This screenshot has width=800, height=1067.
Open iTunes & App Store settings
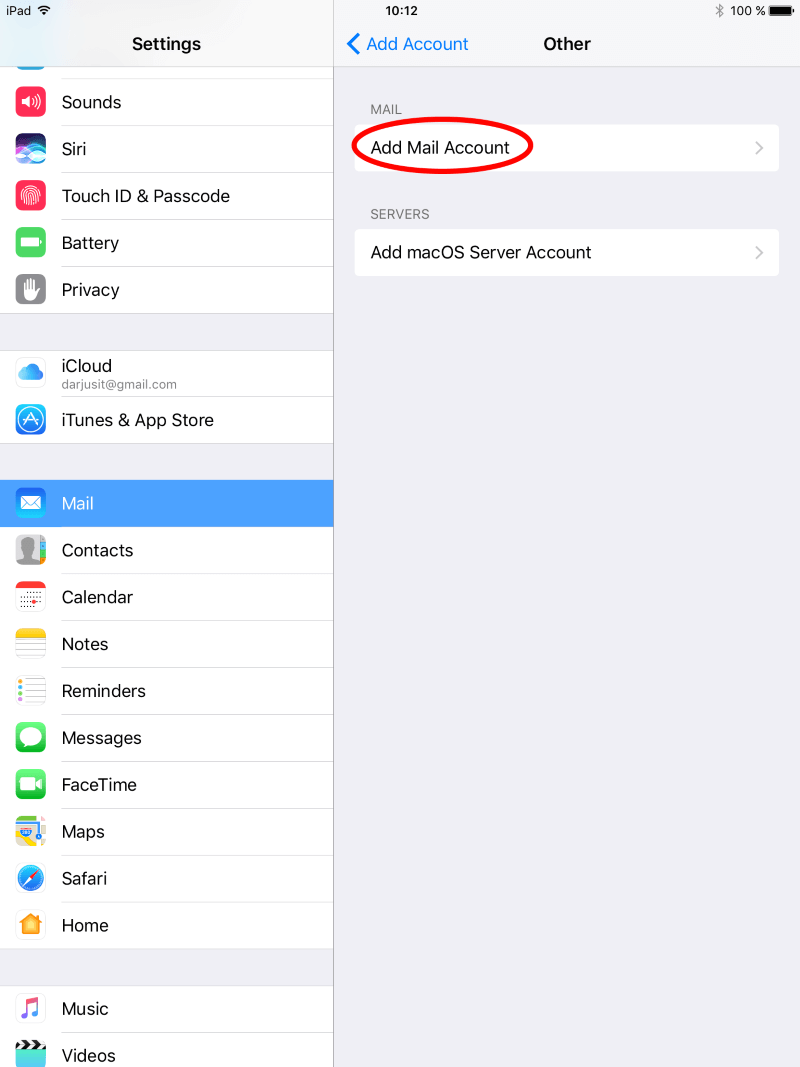(x=167, y=421)
